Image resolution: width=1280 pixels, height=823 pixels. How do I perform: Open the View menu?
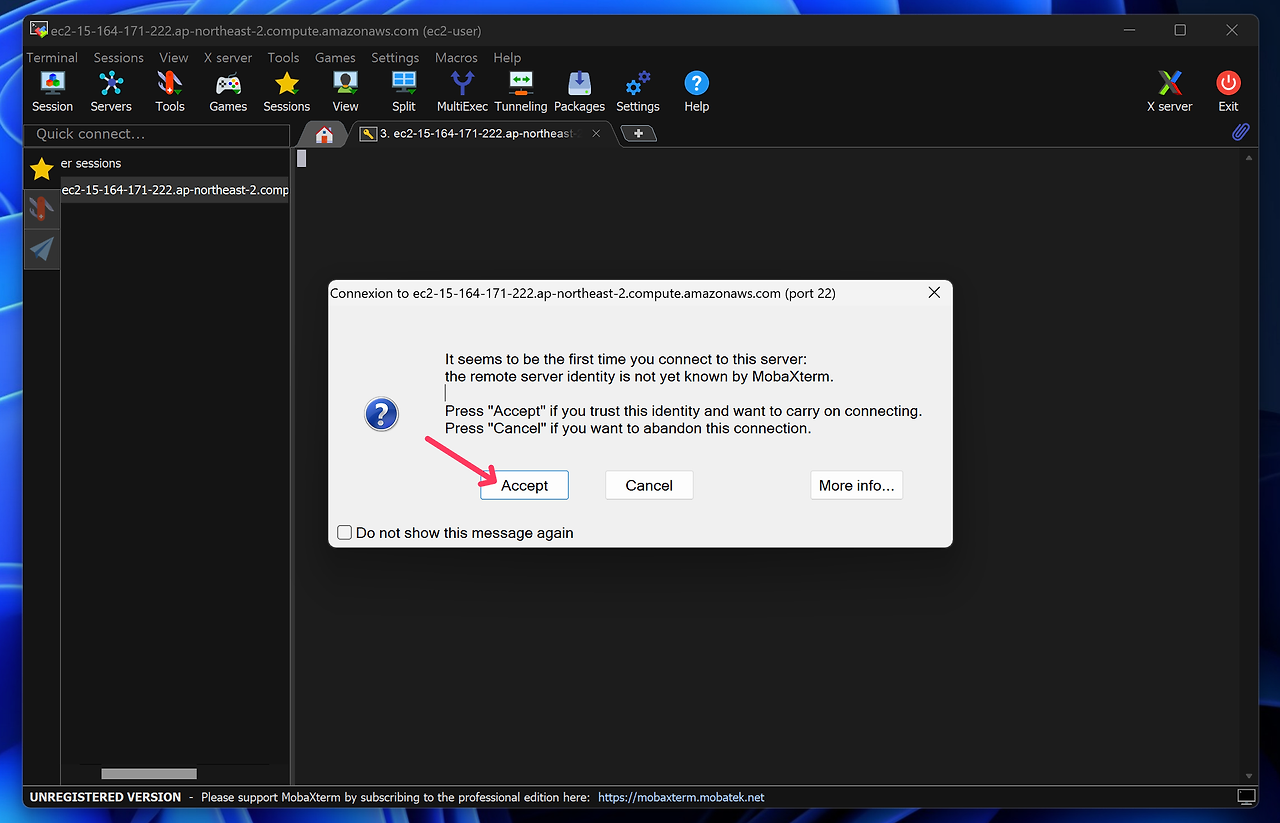click(x=174, y=58)
